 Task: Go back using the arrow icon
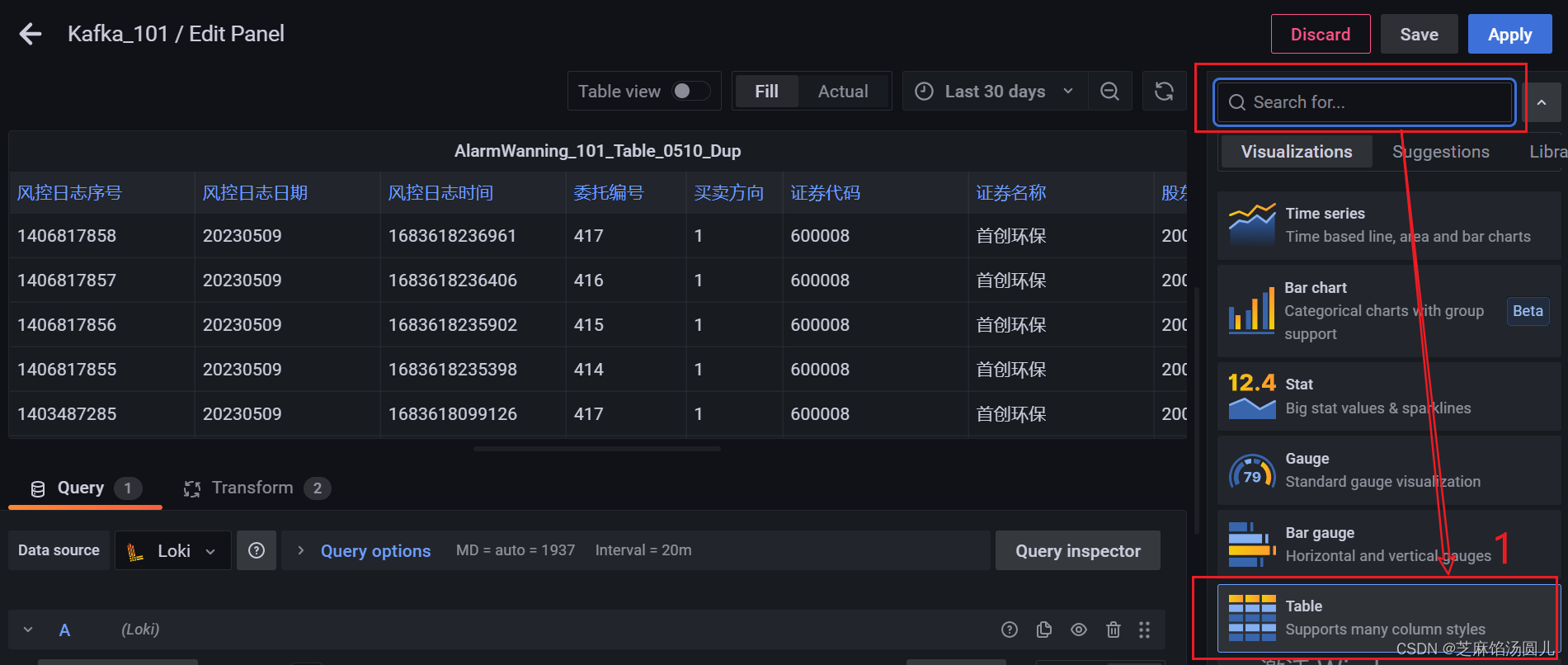(31, 34)
